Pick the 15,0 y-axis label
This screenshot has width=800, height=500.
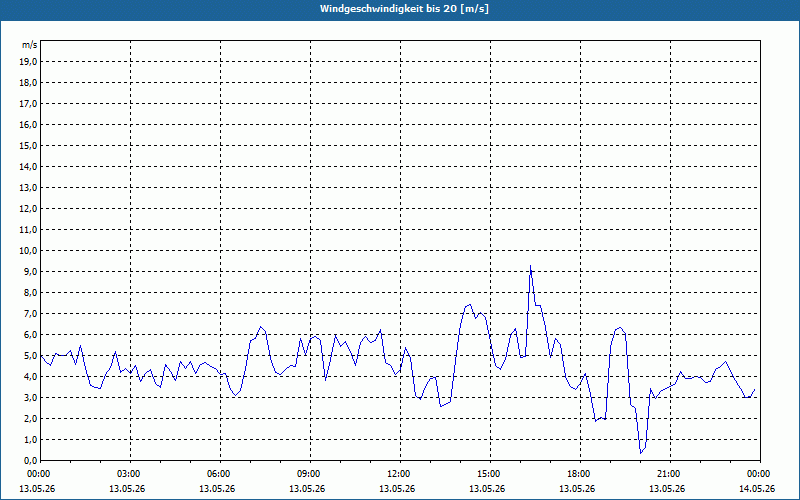pos(28,145)
